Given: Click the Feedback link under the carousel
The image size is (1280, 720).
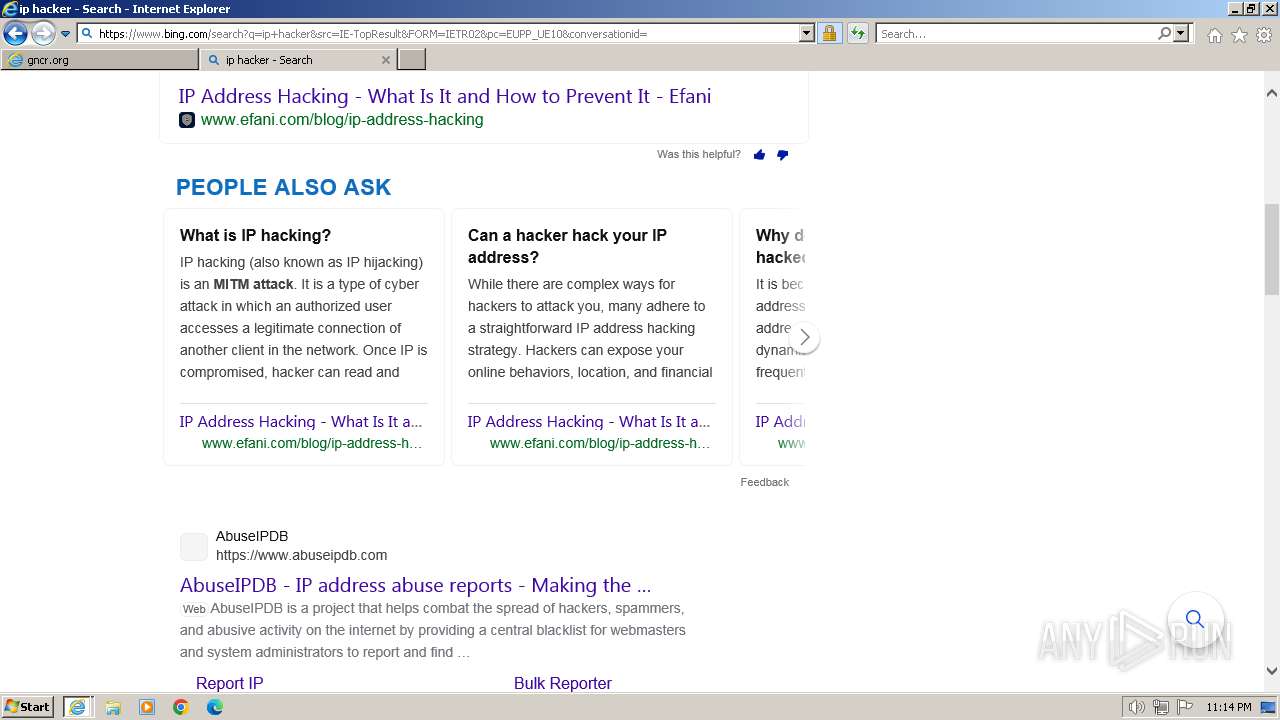Looking at the screenshot, I should (x=765, y=482).
